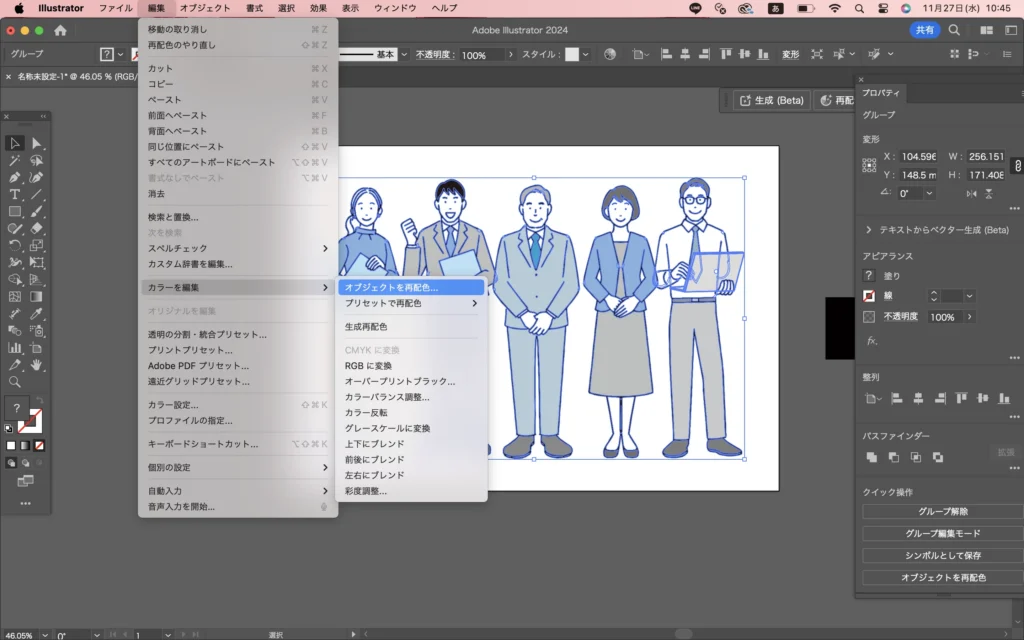Open the rotation angle dropdown
Viewport: 1024px width, 640px height.
coord(930,194)
